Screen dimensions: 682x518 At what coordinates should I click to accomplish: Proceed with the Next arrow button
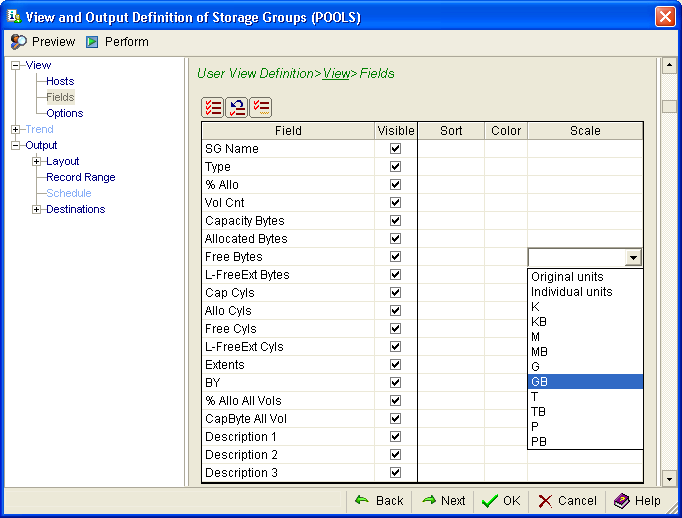pos(444,501)
